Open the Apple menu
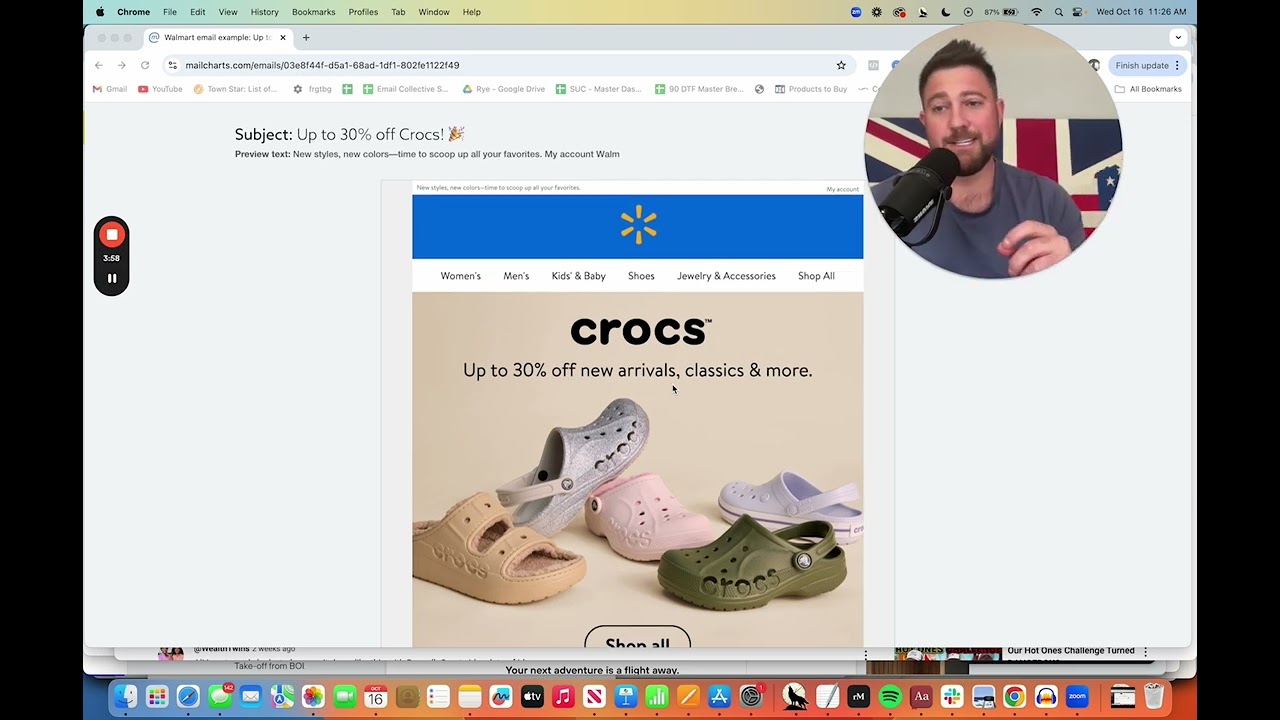Screen dimensions: 1280x720 tap(100, 12)
